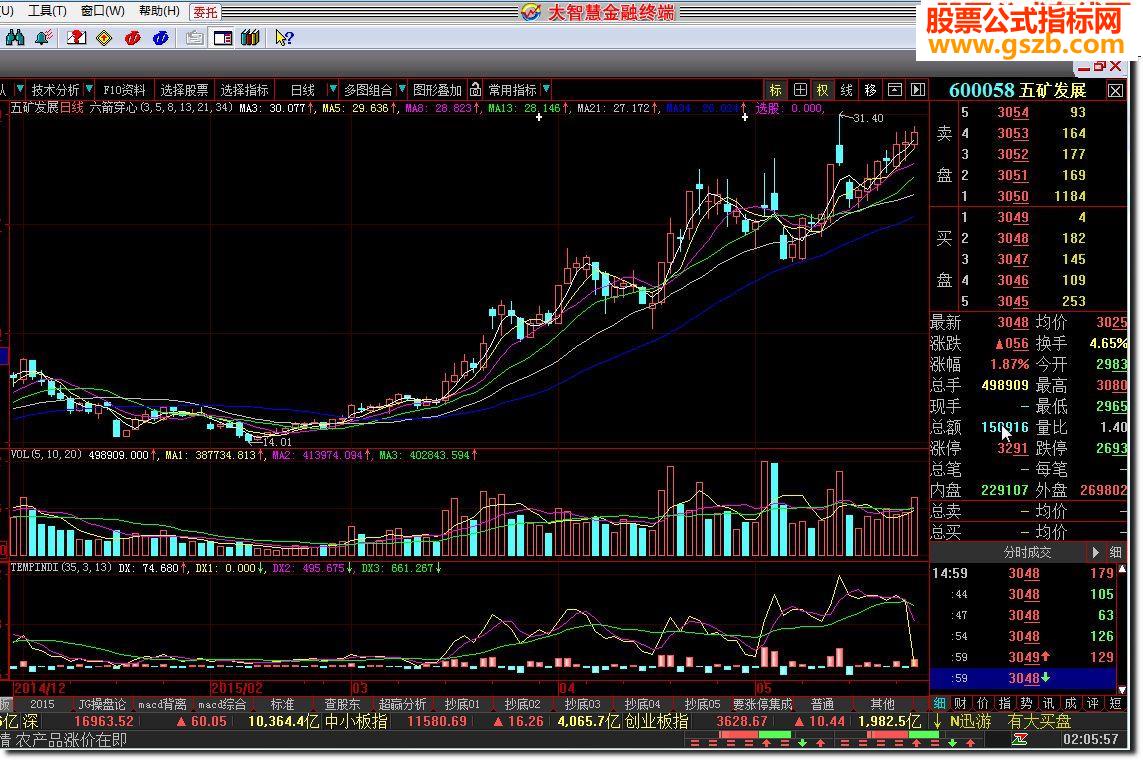Switch to the 评 bottom tab
Viewport: 1143px width, 760px height.
click(x=1092, y=703)
